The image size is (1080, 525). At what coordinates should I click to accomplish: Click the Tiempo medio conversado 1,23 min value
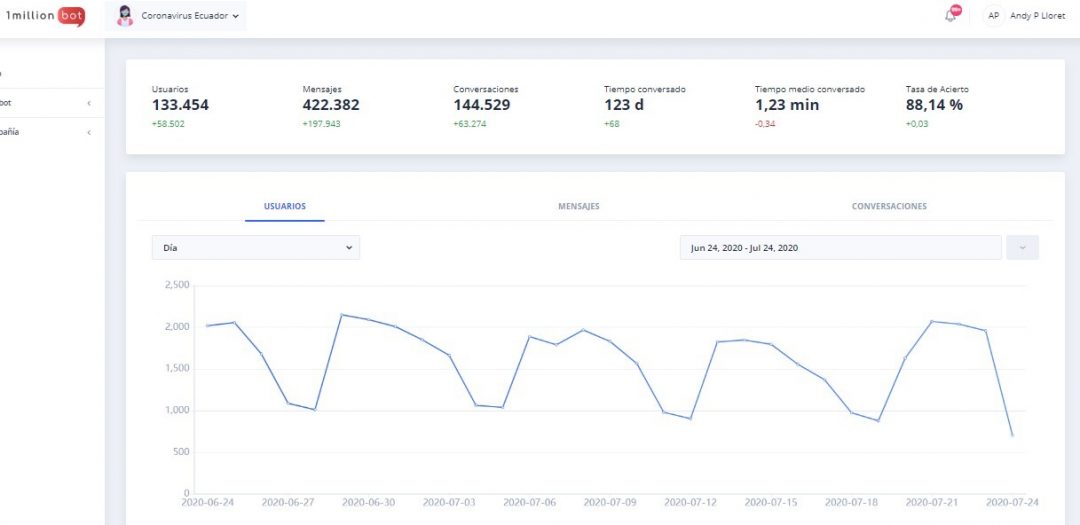(786, 105)
